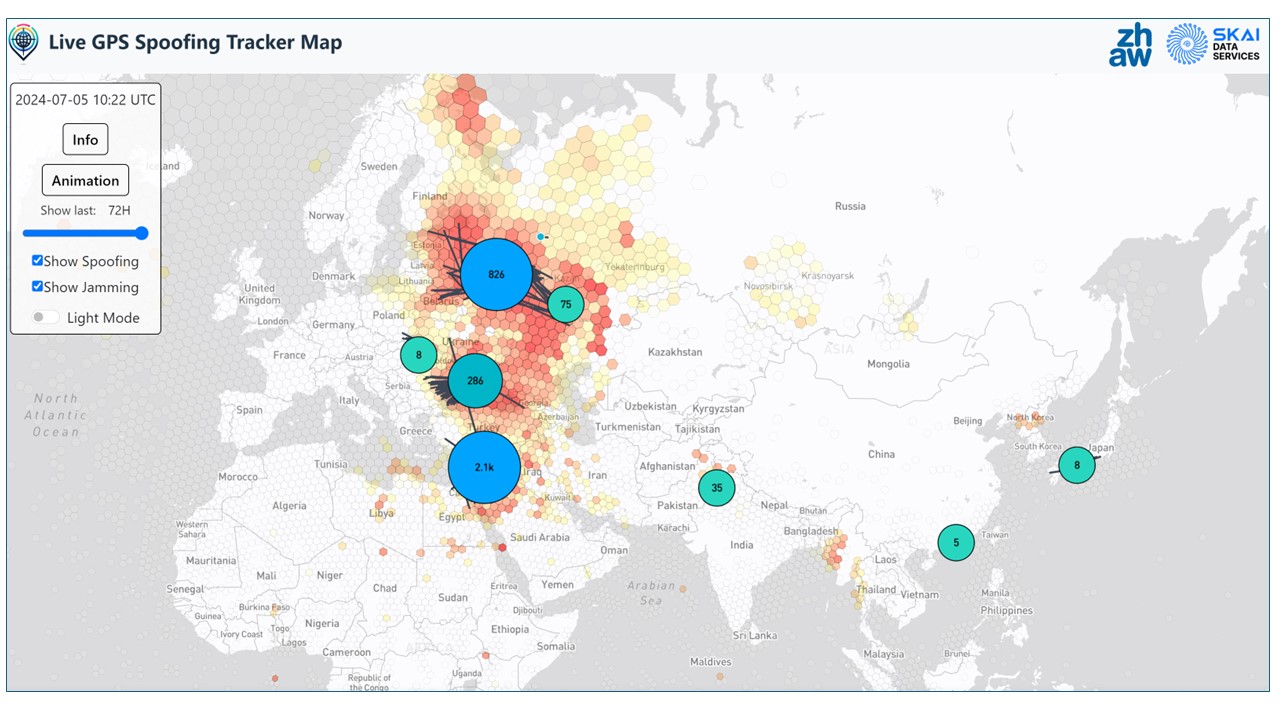Open the 8 cluster marker near Japan
The width and height of the screenshot is (1280, 720).
click(1076, 464)
